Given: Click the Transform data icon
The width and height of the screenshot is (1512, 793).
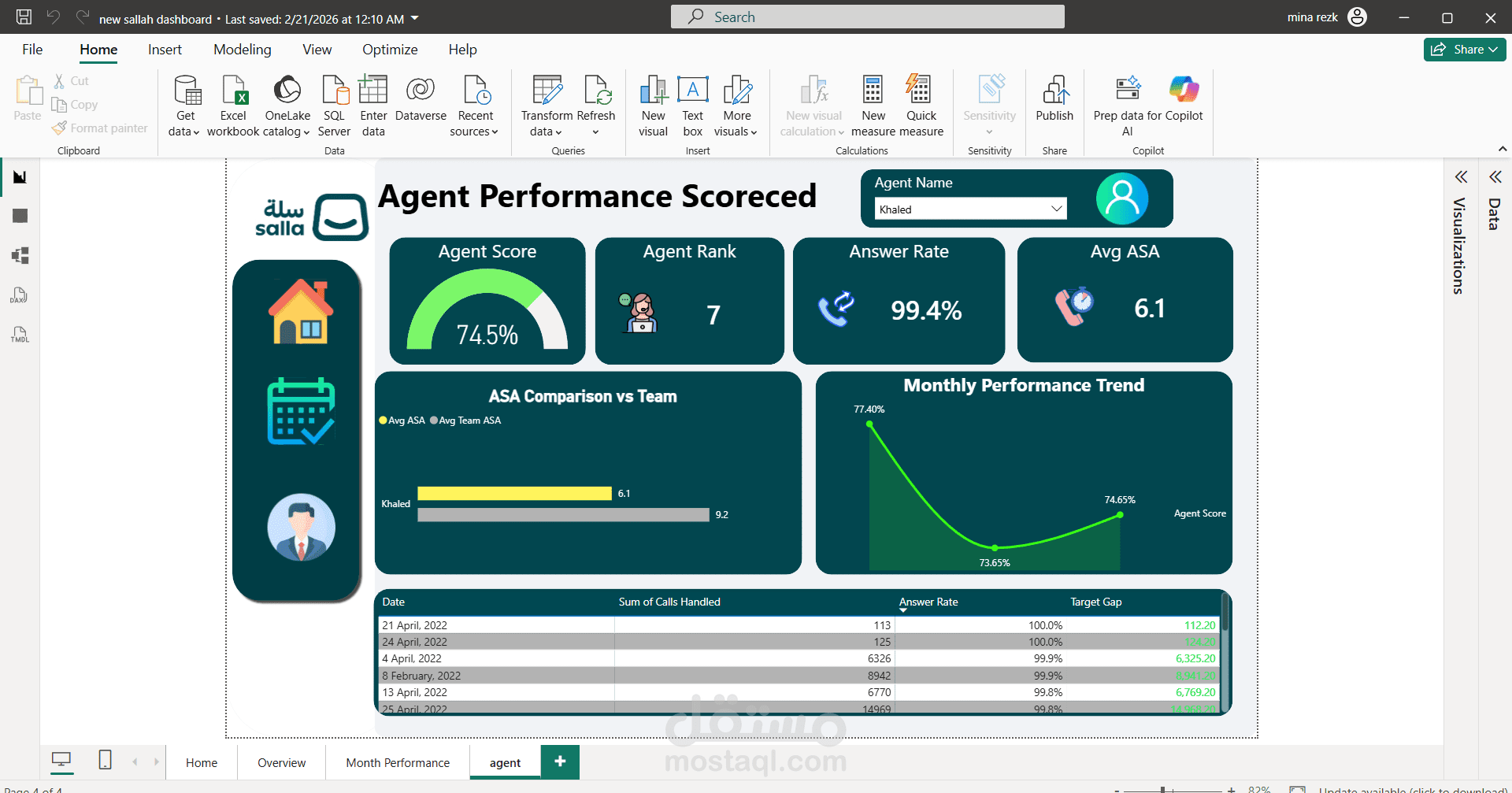Looking at the screenshot, I should pyautogui.click(x=547, y=90).
